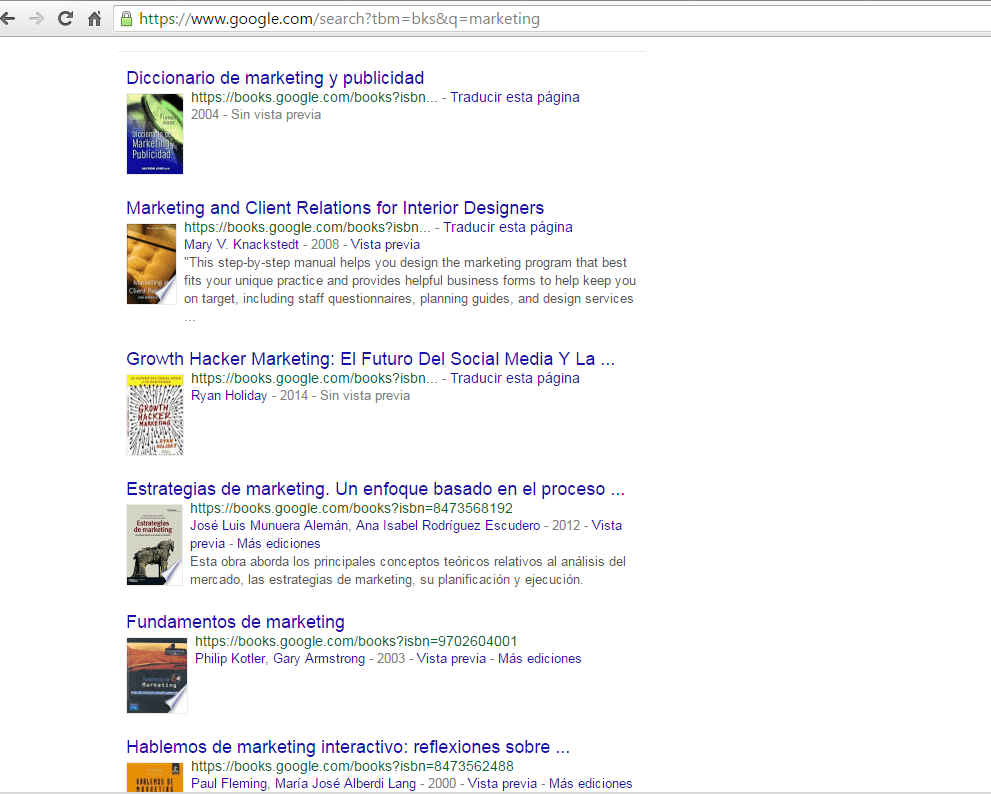991x794 pixels.
Task: Click the browser forward arrow
Action: 37,18
